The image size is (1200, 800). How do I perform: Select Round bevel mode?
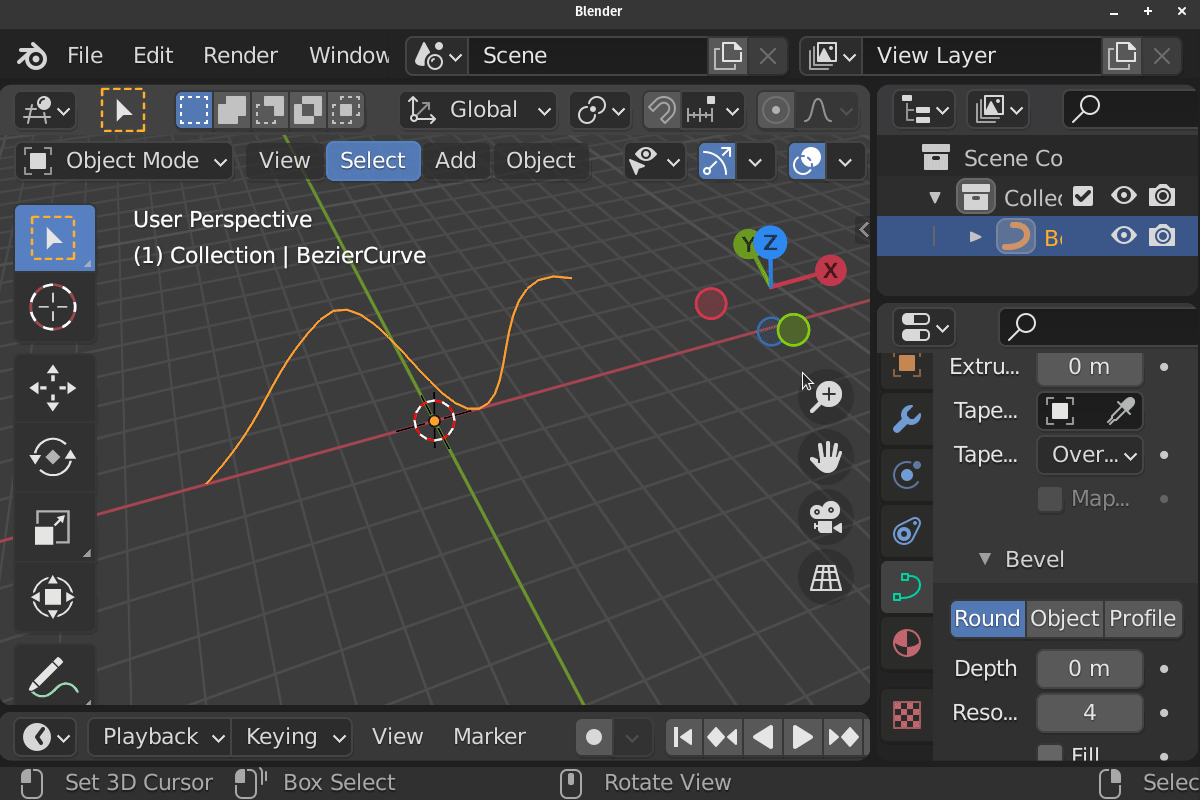coord(987,619)
